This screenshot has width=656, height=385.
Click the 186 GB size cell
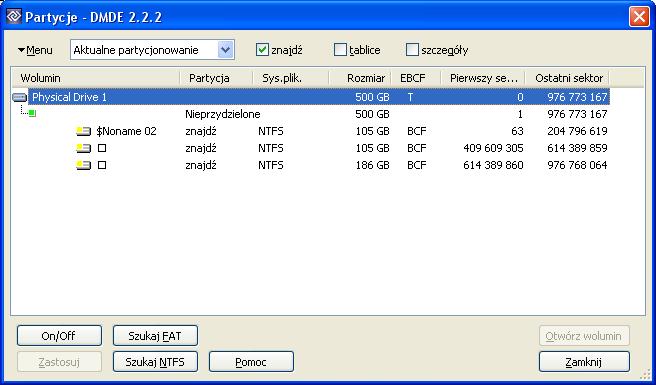click(x=372, y=165)
